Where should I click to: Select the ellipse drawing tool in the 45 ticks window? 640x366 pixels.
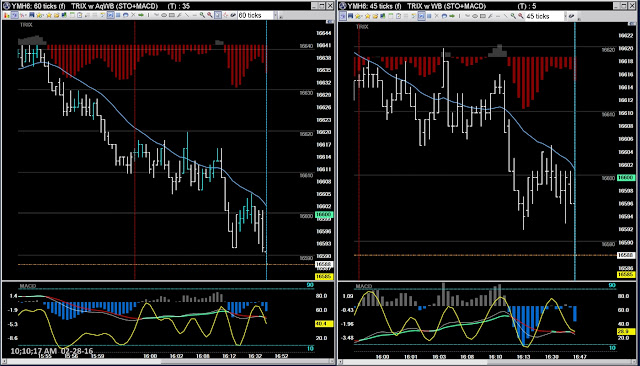pyautogui.click(x=475, y=16)
